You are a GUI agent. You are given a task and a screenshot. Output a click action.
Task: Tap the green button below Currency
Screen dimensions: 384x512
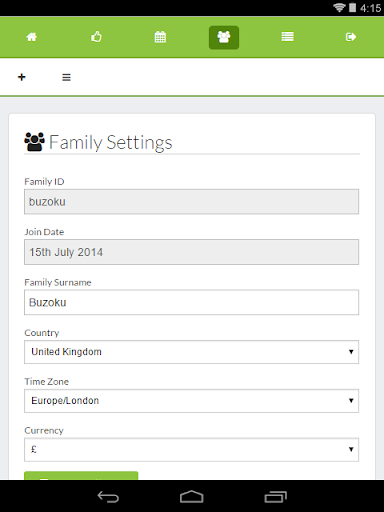[81, 475]
